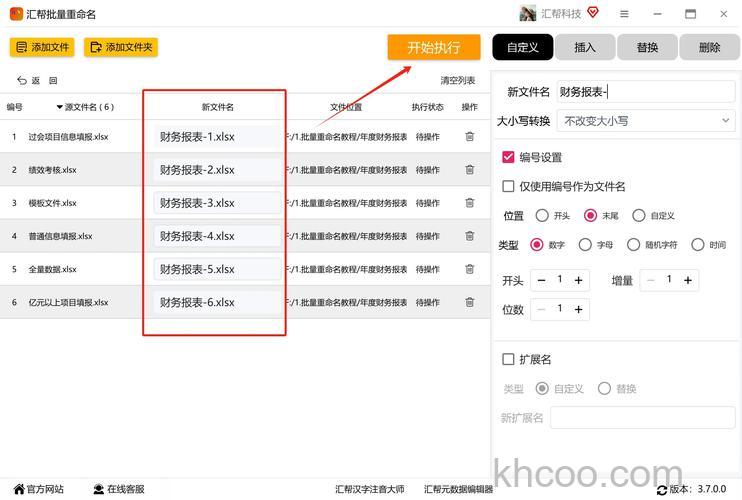Edit new name 财务报表-6.xlsx
This screenshot has height=500, width=742.
218,302
